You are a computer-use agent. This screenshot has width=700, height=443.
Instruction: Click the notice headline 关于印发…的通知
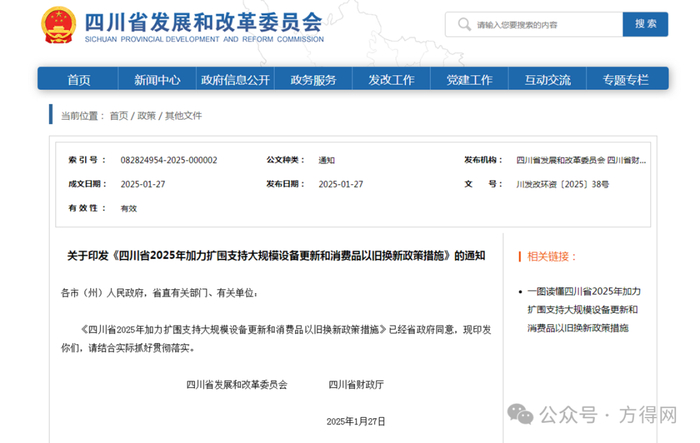pyautogui.click(x=276, y=256)
